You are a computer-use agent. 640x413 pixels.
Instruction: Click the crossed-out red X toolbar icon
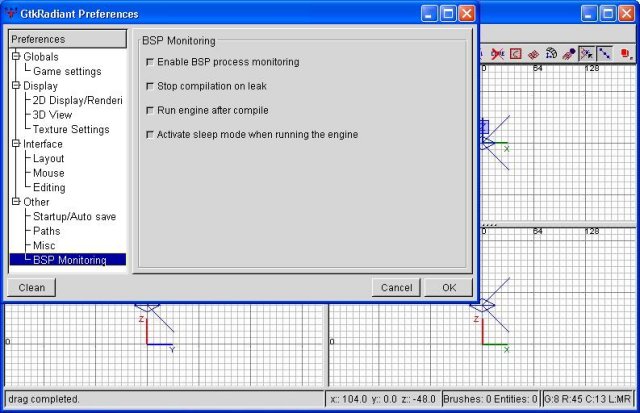tap(497, 53)
